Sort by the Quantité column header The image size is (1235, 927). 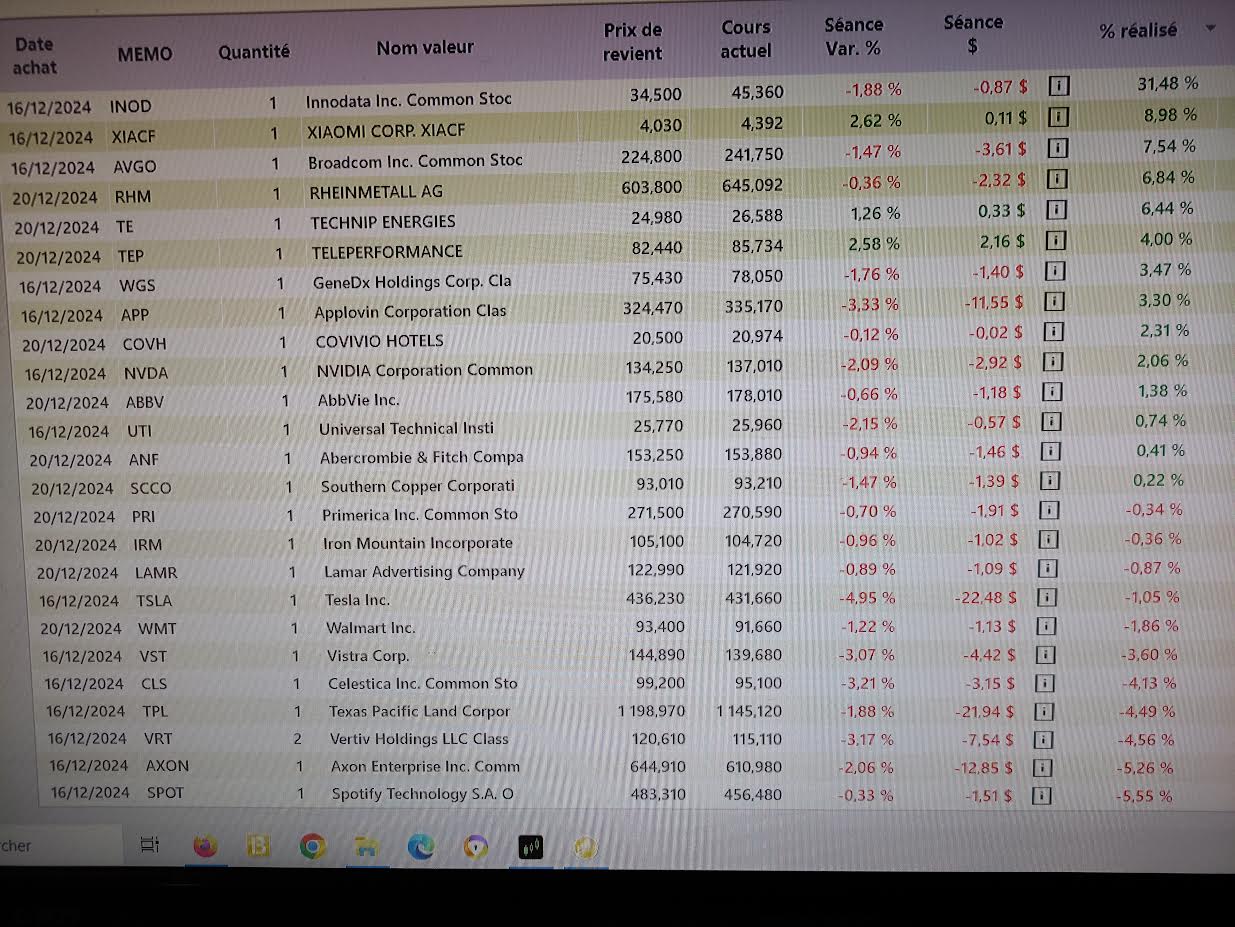pos(254,51)
